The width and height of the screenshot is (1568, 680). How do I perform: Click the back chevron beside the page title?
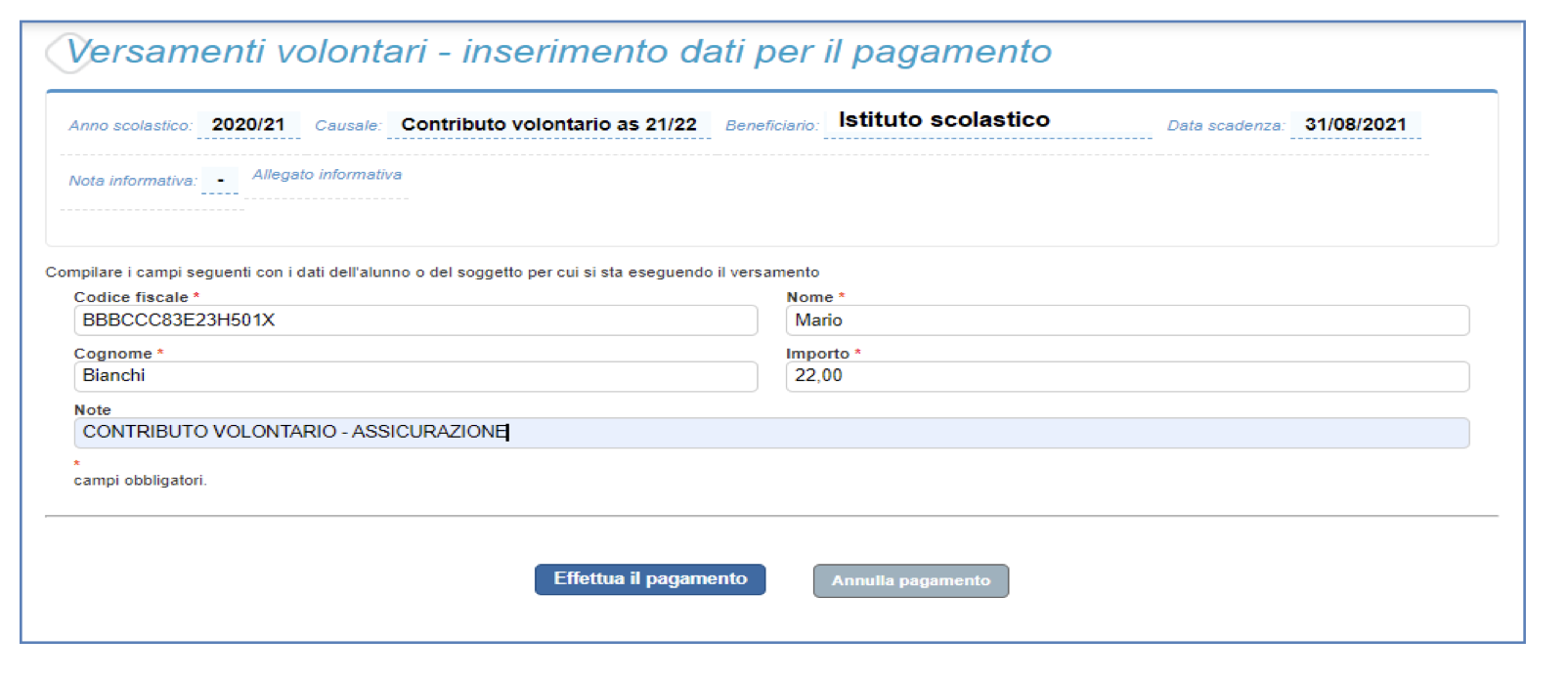[59, 53]
